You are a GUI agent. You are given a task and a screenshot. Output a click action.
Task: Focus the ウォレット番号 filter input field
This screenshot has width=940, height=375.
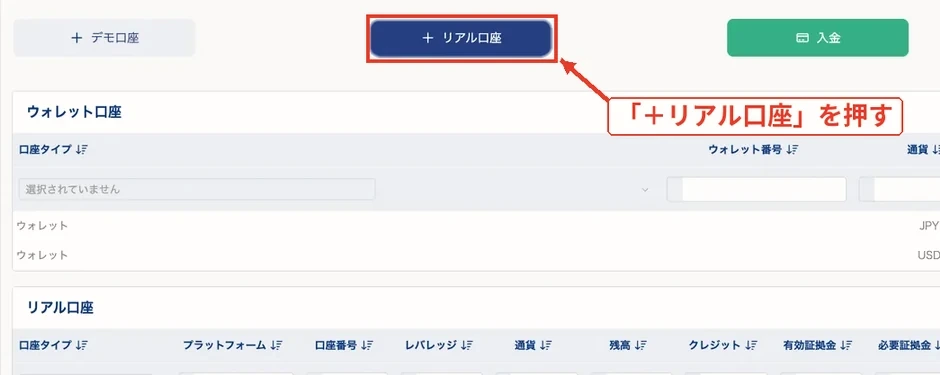757,189
